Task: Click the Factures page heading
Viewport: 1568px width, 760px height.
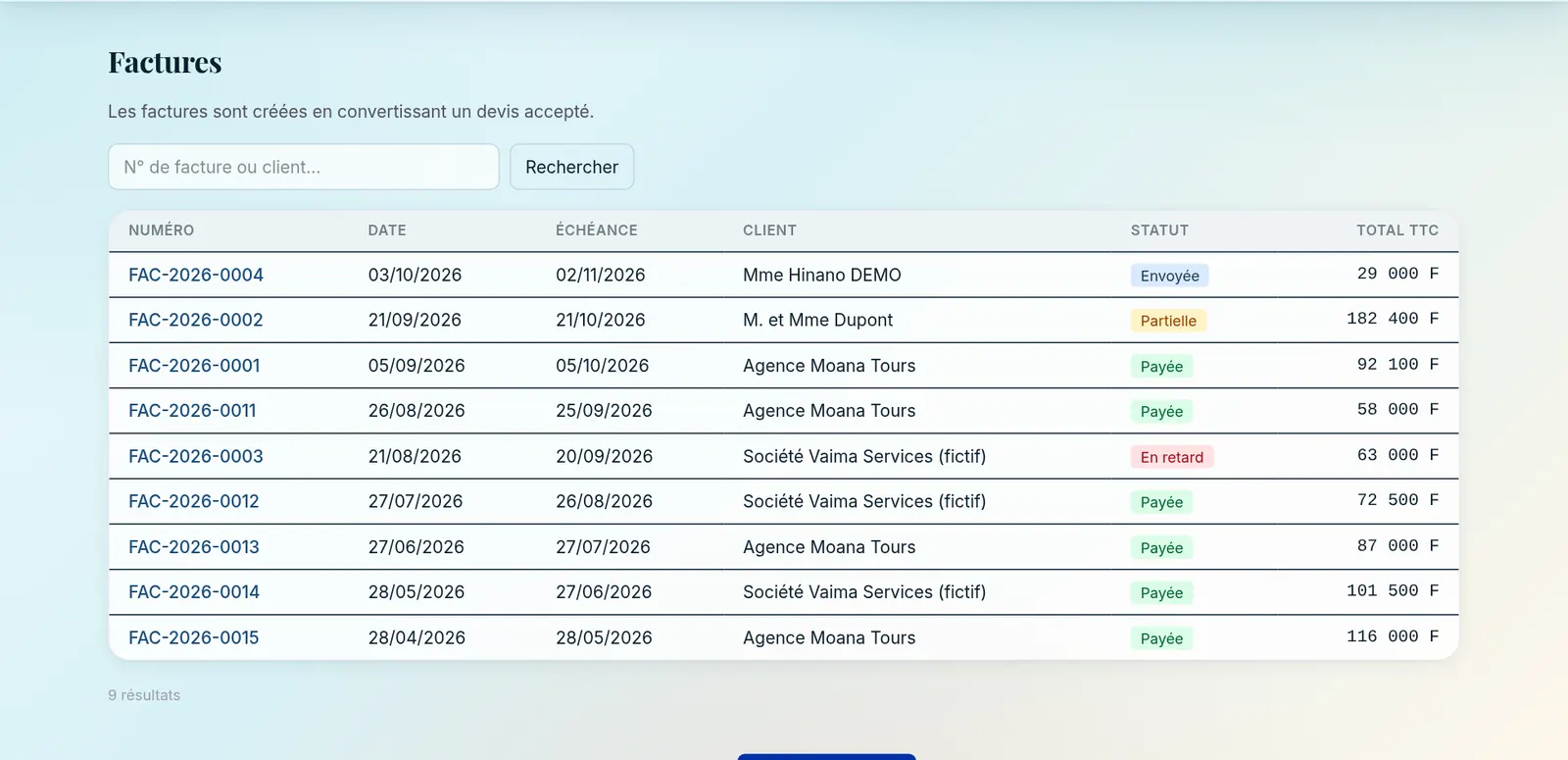Action: [x=165, y=63]
